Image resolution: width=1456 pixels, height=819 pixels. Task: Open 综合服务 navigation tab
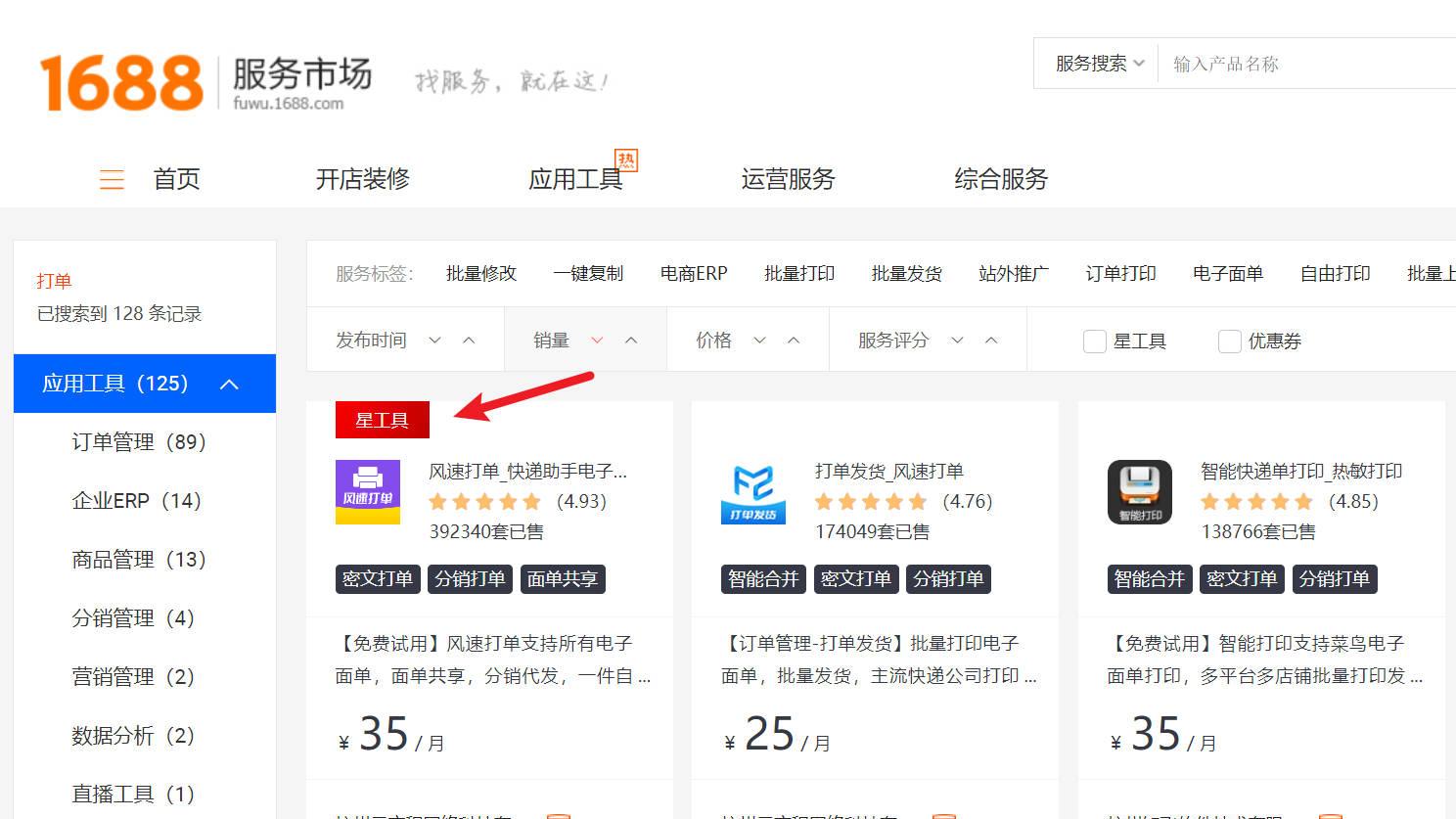tap(1001, 179)
